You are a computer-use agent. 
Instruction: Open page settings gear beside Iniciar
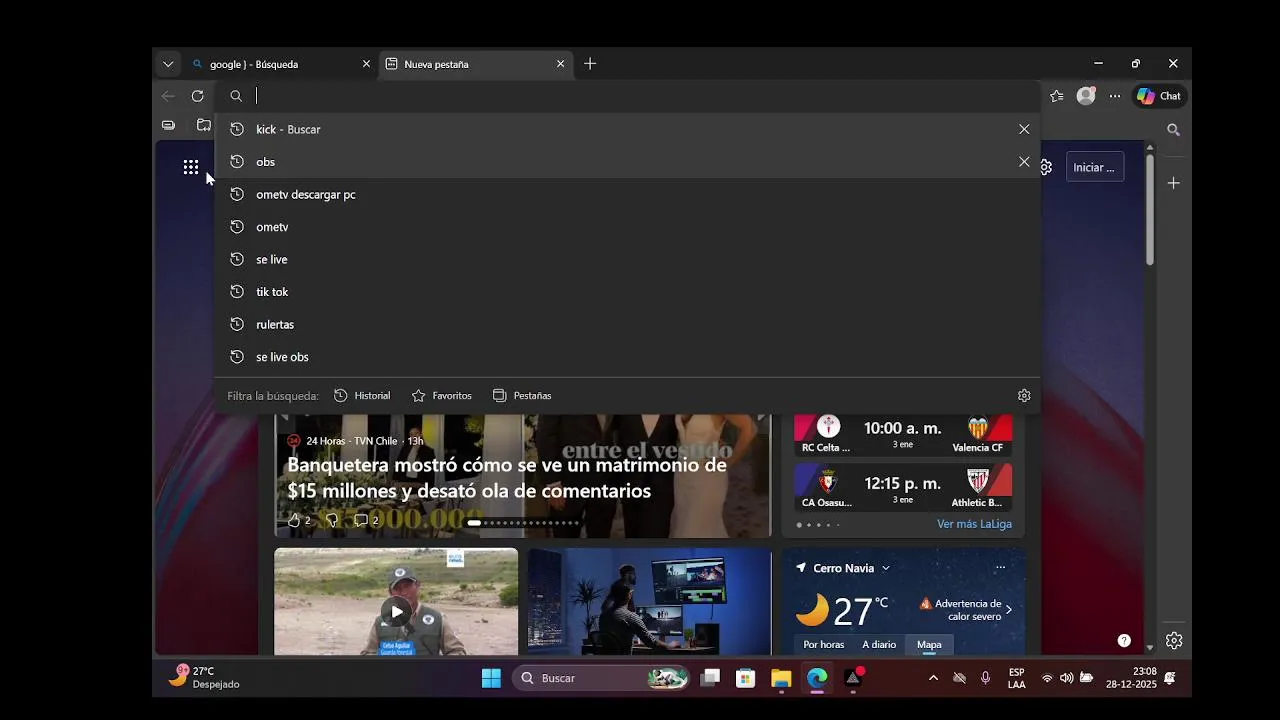click(x=1047, y=167)
